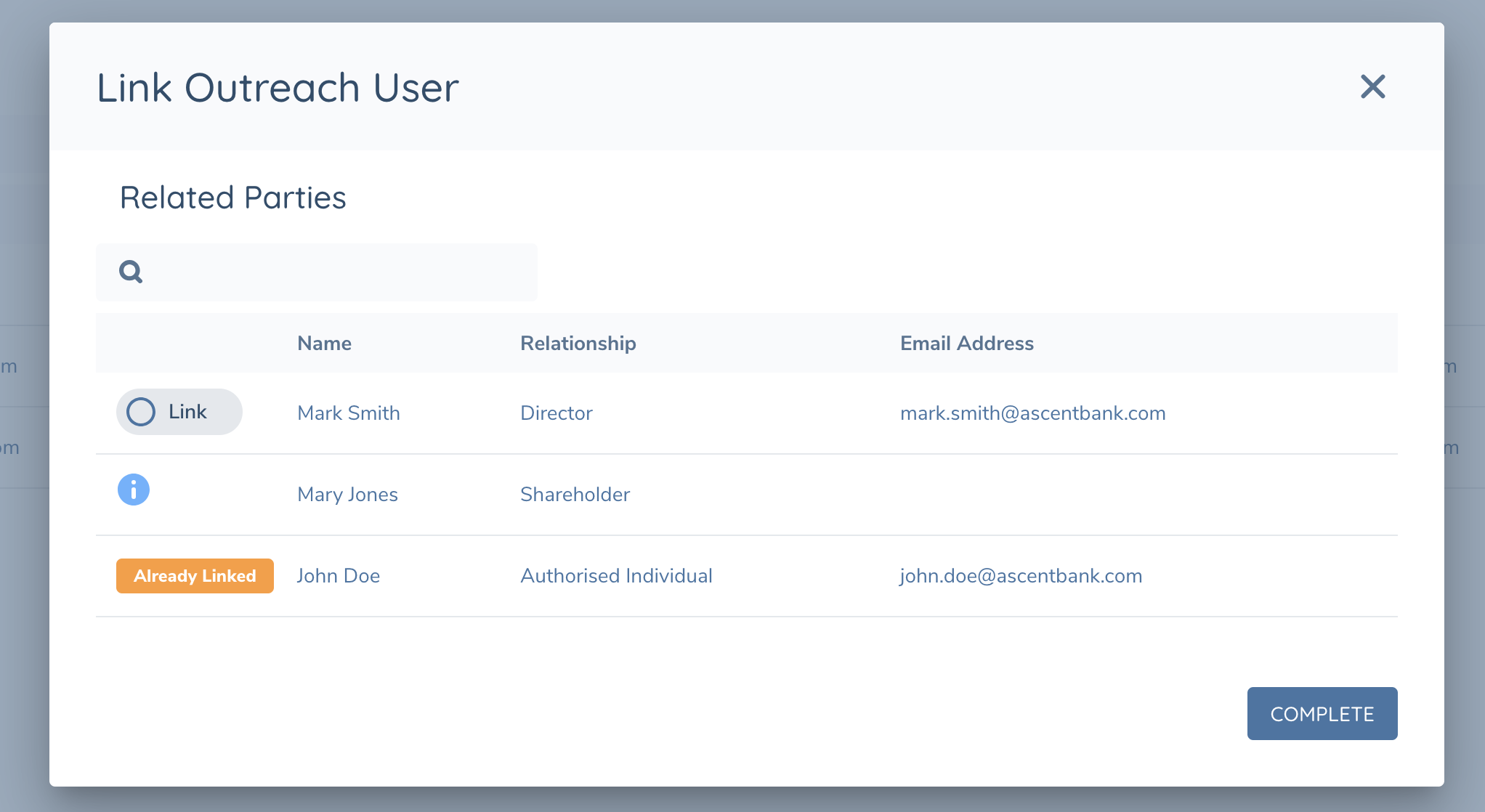
Task: Click the radio circle inside the Link pill
Action: pos(142,412)
